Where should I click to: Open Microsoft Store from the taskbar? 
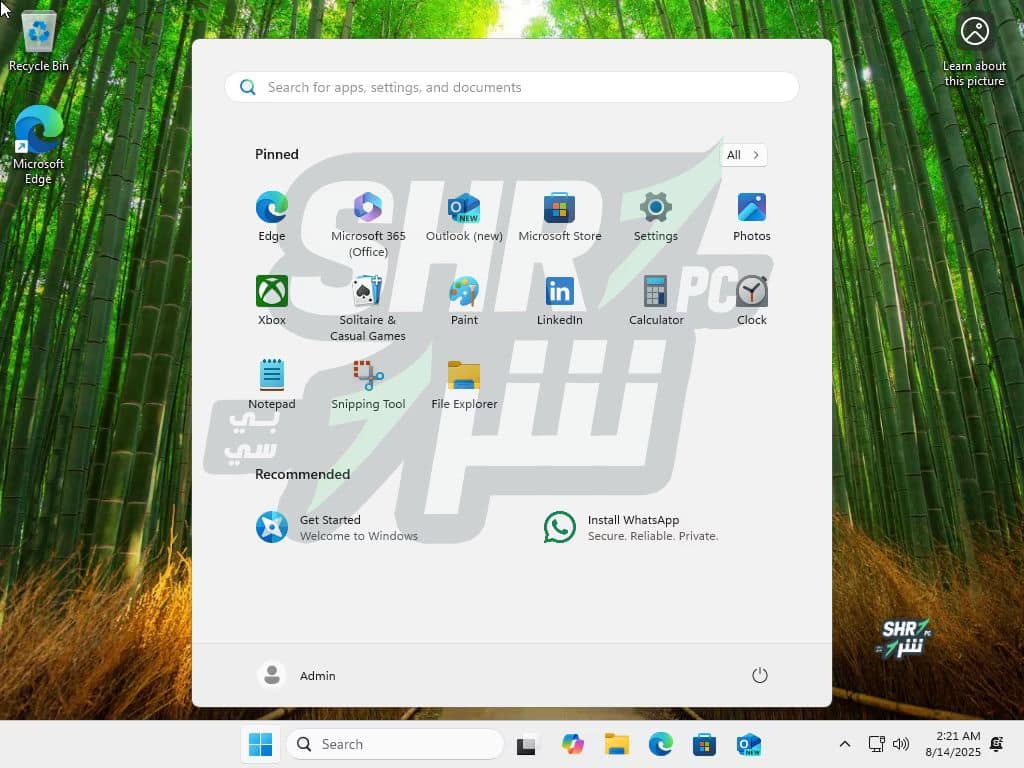[x=704, y=744]
